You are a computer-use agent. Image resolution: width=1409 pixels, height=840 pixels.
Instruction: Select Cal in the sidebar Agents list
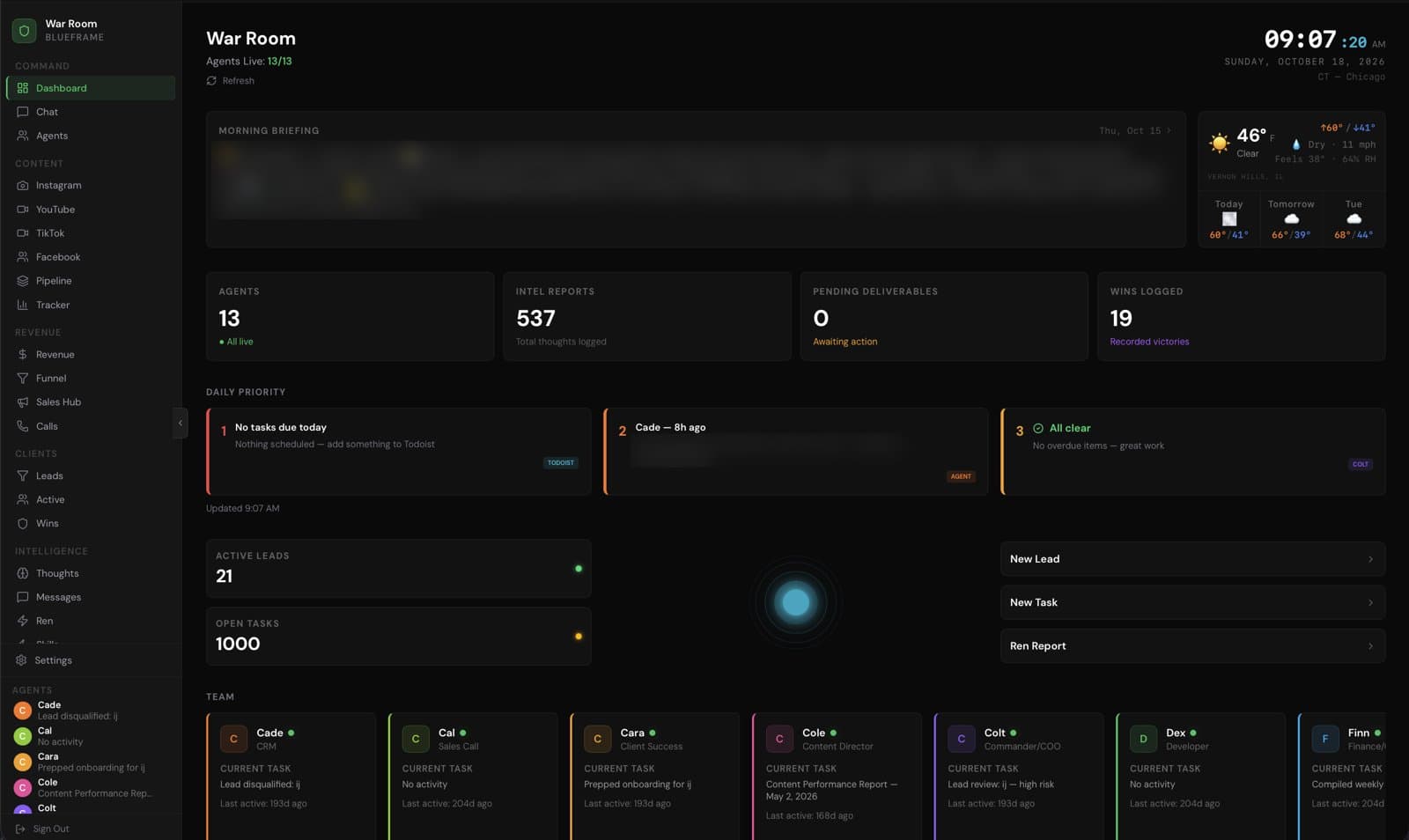(x=91, y=736)
